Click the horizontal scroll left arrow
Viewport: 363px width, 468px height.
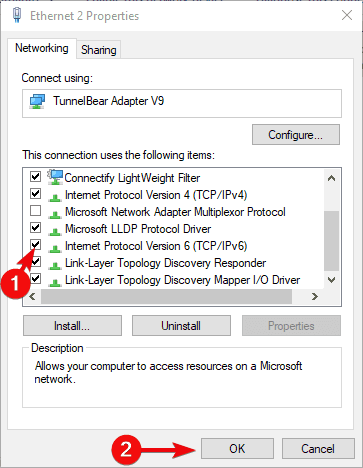point(32,296)
